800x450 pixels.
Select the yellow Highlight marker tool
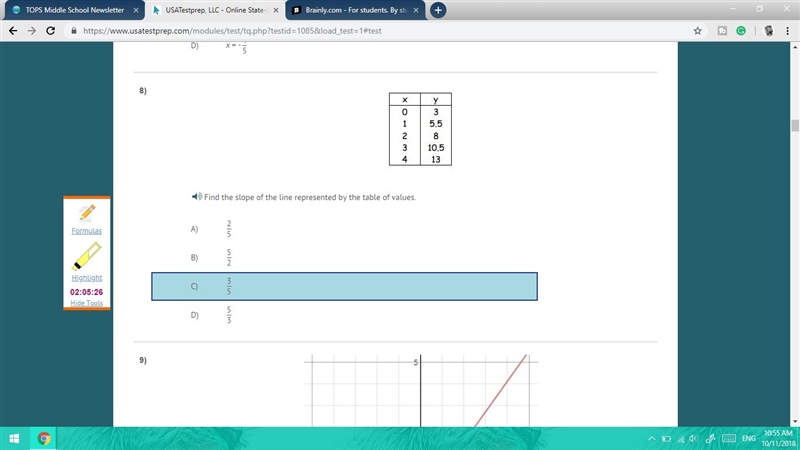pos(87,256)
